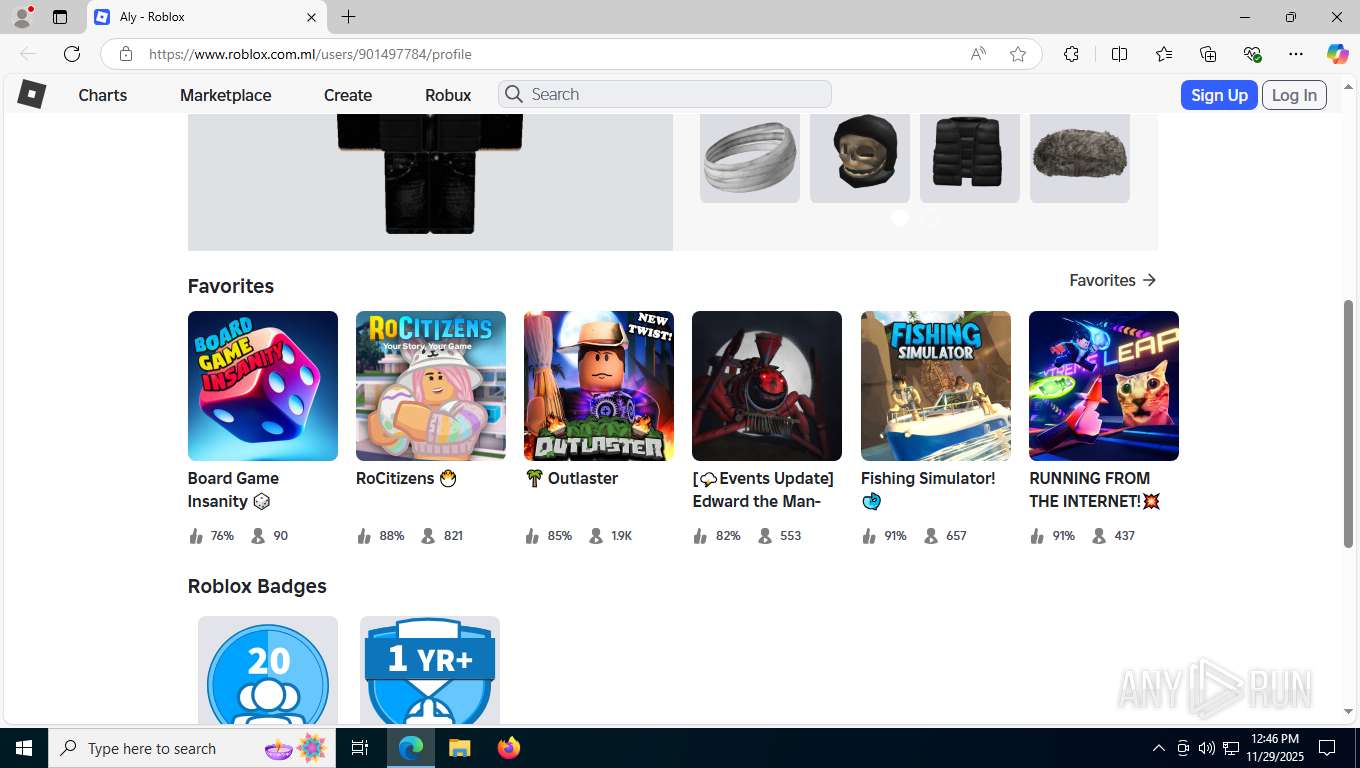Viewport: 1360px width, 768px height.
Task: Open the Board Game Insanity thumbnail
Action: (263, 386)
